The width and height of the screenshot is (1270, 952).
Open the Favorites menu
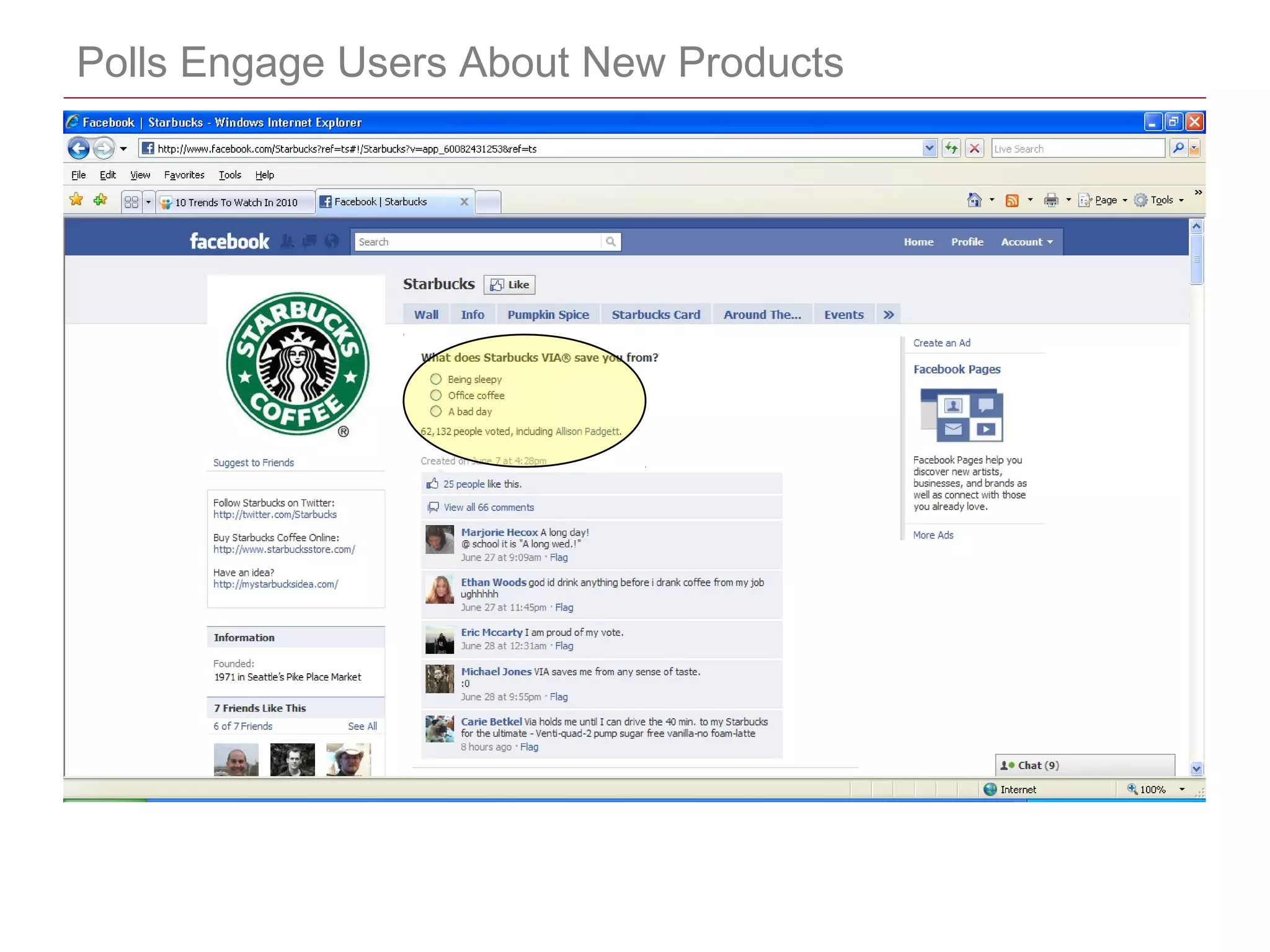(184, 175)
